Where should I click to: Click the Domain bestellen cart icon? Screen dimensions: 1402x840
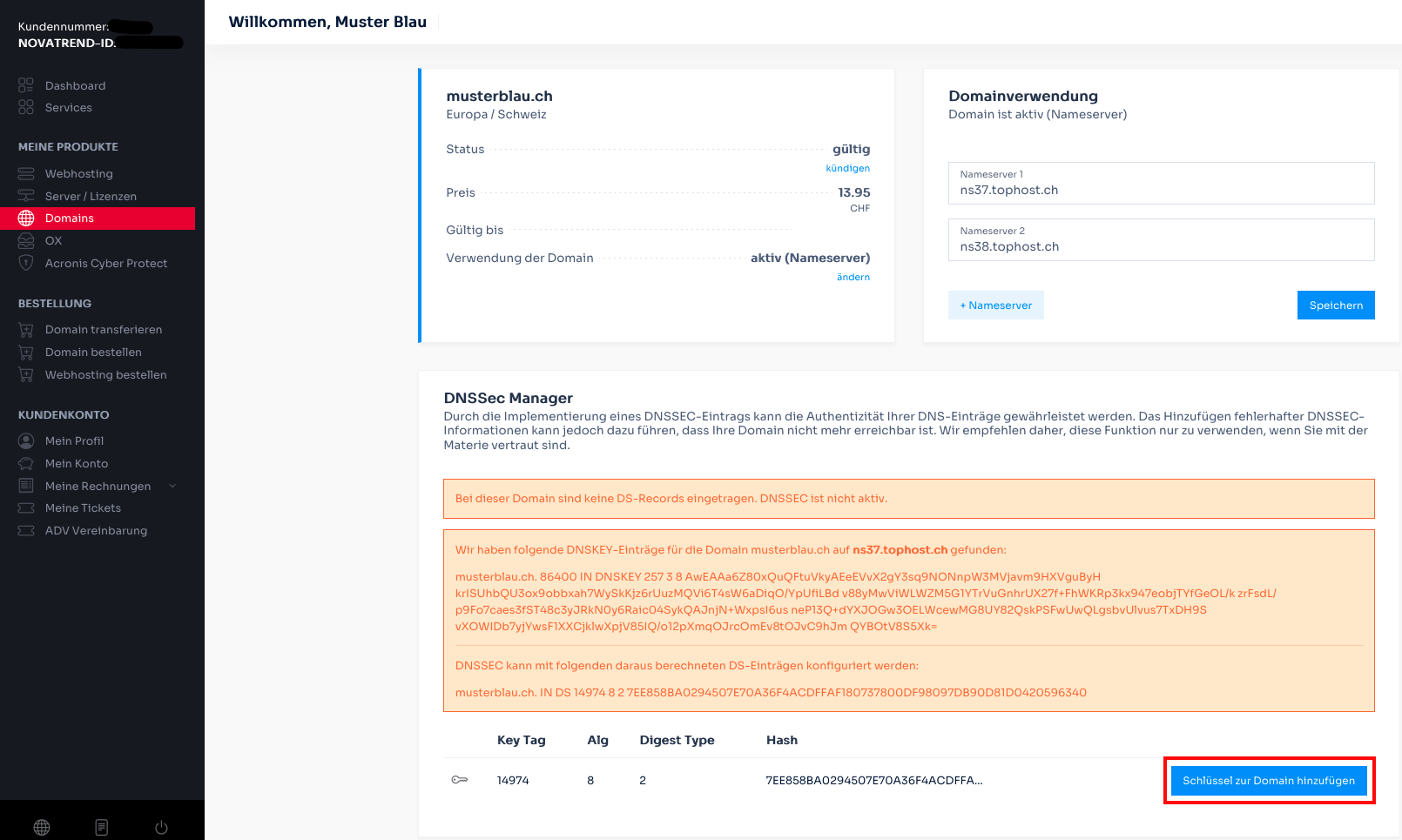point(26,353)
